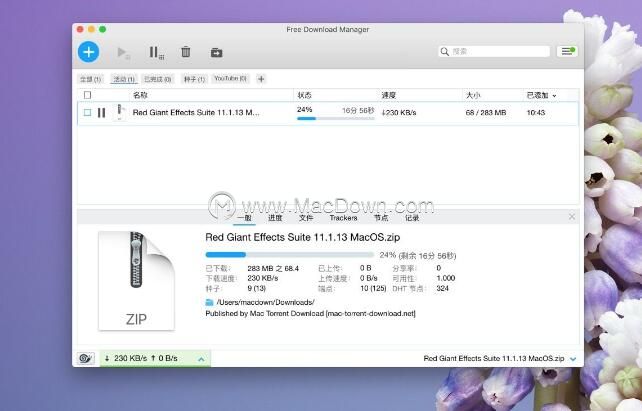The image size is (642, 411).
Task: Open the 进度 details tab
Action: 275,218
